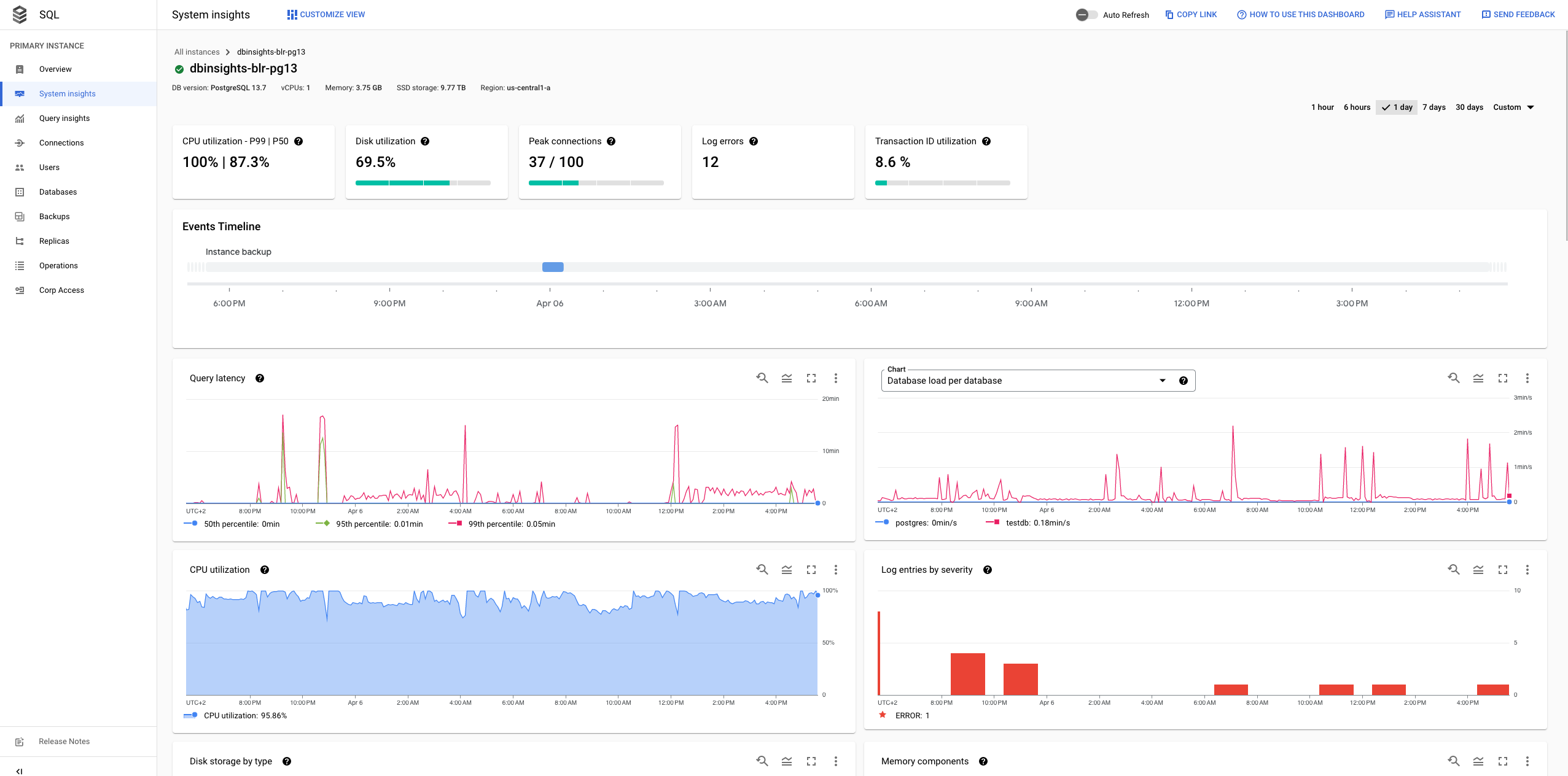Click the System insights sidebar icon
This screenshot has height=776, width=1568.
[19, 93]
